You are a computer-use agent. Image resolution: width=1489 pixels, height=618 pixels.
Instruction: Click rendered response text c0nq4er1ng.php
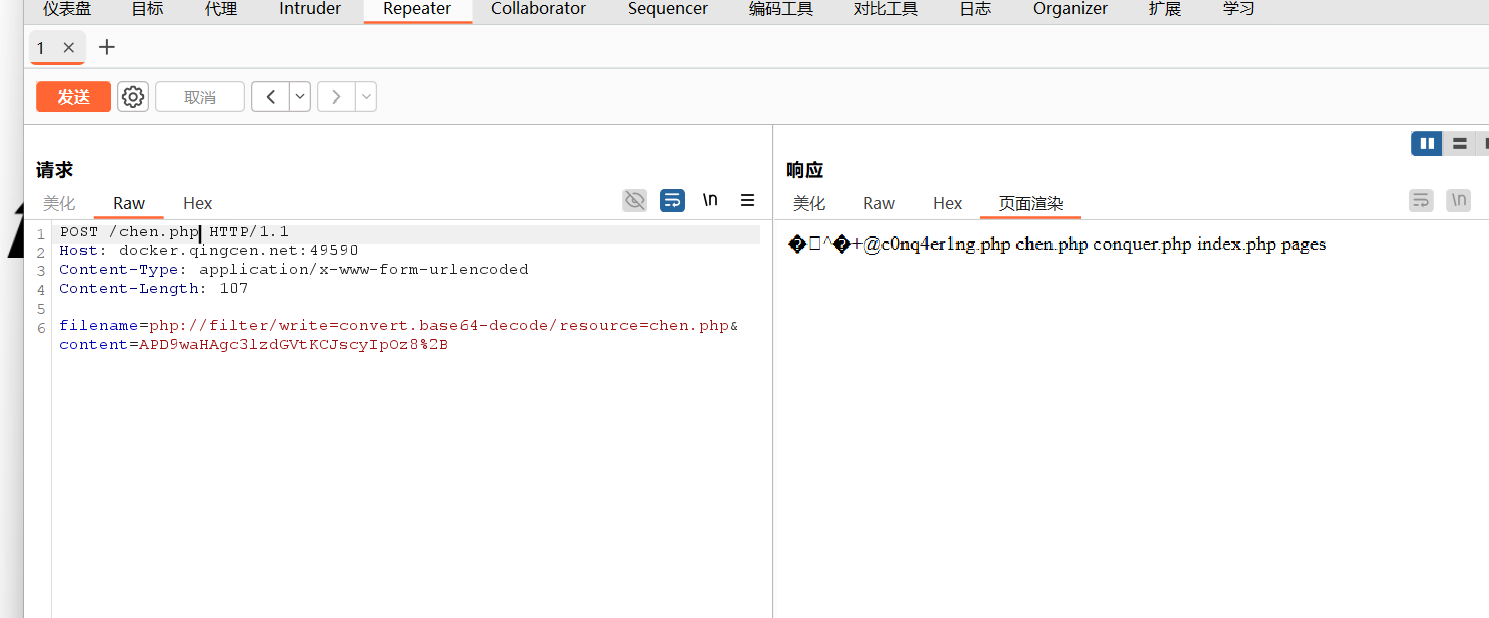click(x=946, y=245)
